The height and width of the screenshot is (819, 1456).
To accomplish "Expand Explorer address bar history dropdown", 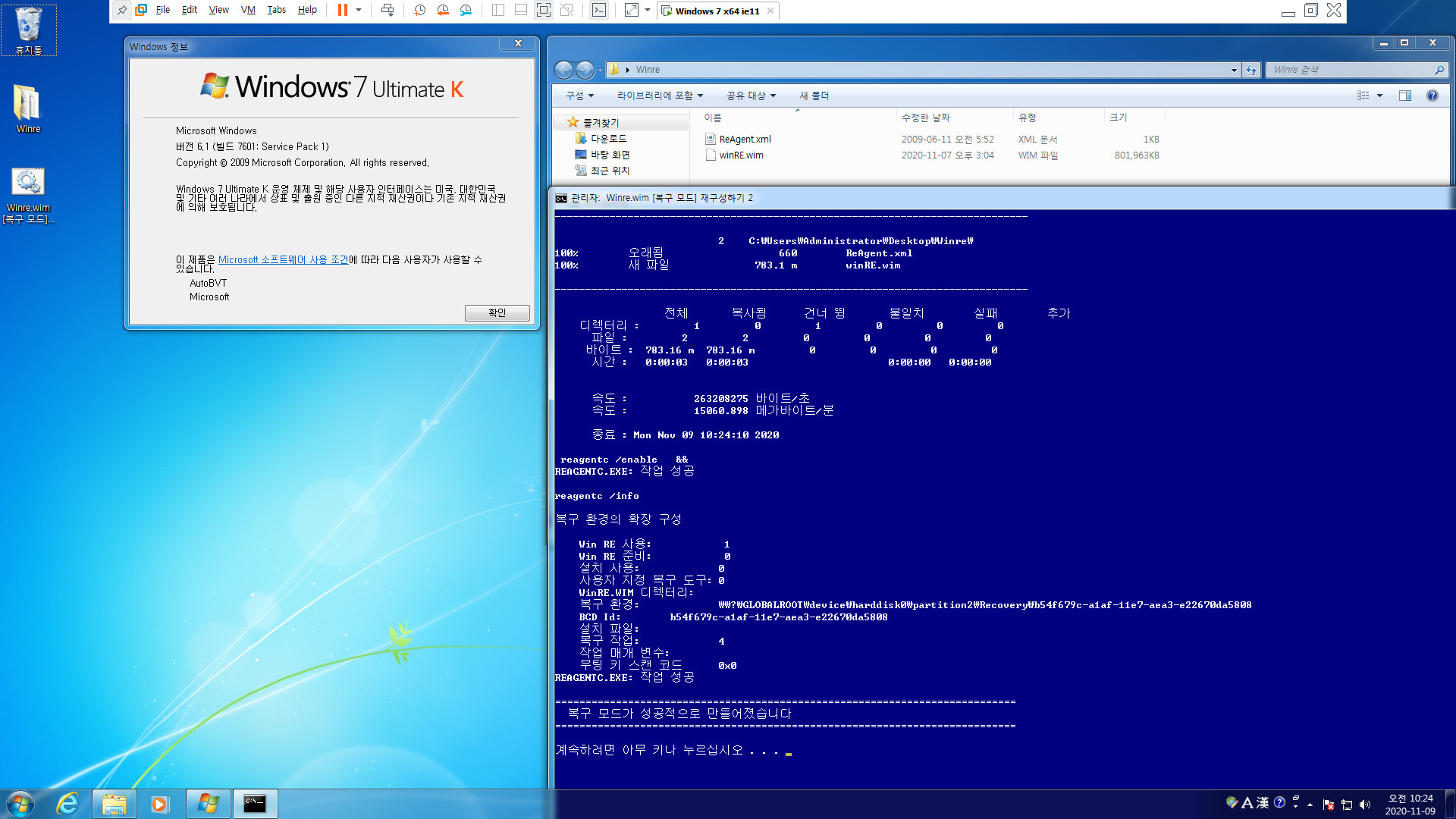I will tap(1234, 70).
